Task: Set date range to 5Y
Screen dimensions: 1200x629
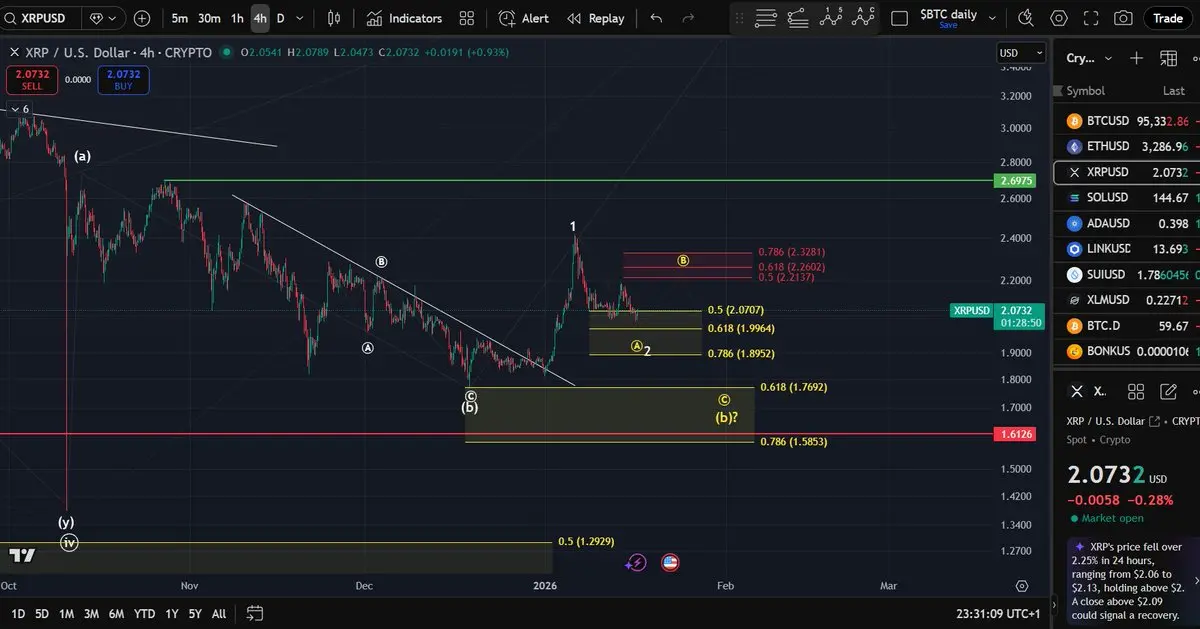Action: (x=195, y=613)
